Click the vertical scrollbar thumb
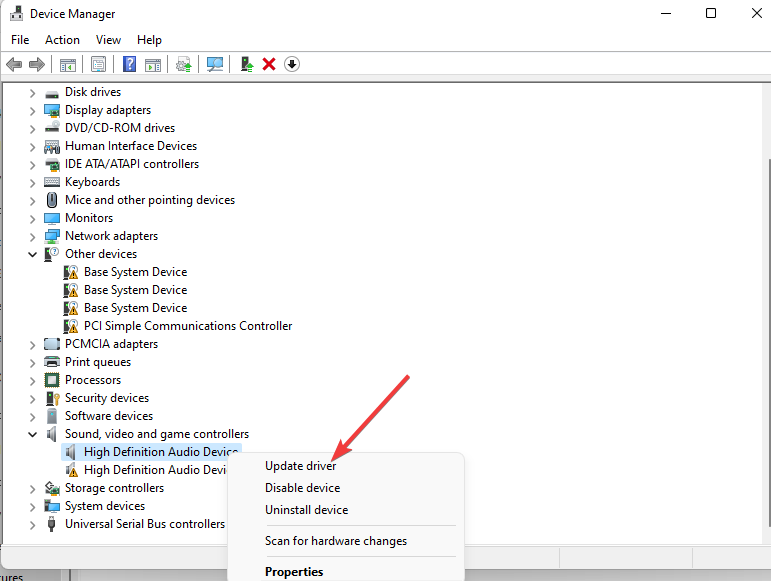Image resolution: width=771 pixels, height=581 pixels. coord(769,344)
